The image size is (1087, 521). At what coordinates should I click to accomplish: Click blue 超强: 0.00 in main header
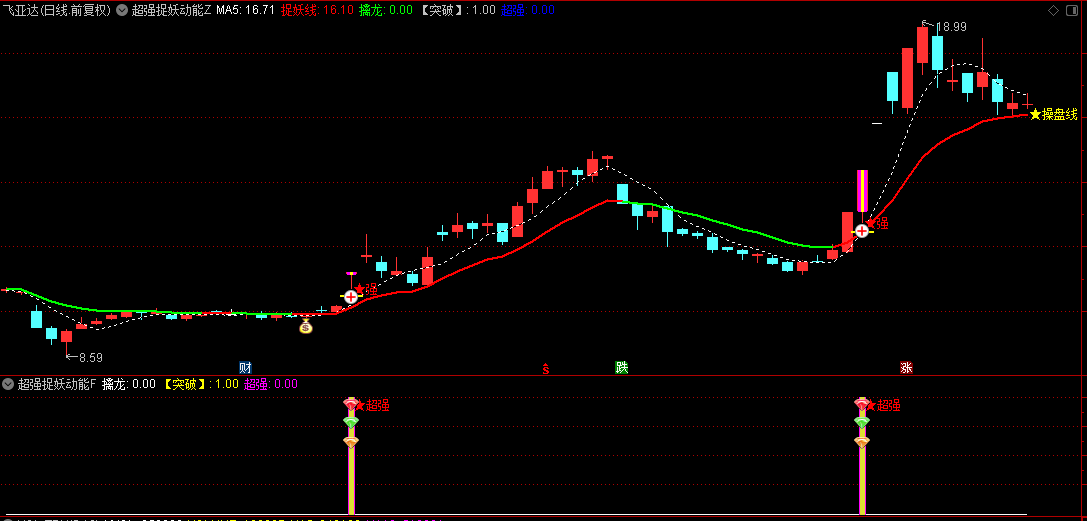pos(528,10)
